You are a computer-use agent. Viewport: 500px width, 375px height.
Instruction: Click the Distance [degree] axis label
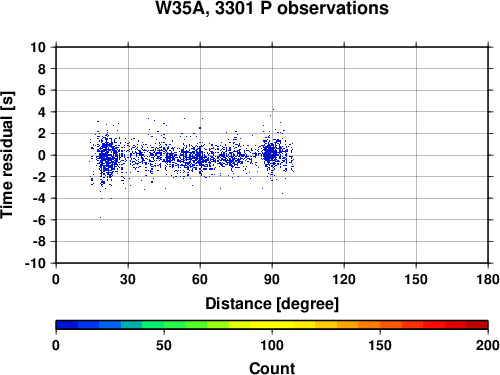pyautogui.click(x=272, y=304)
